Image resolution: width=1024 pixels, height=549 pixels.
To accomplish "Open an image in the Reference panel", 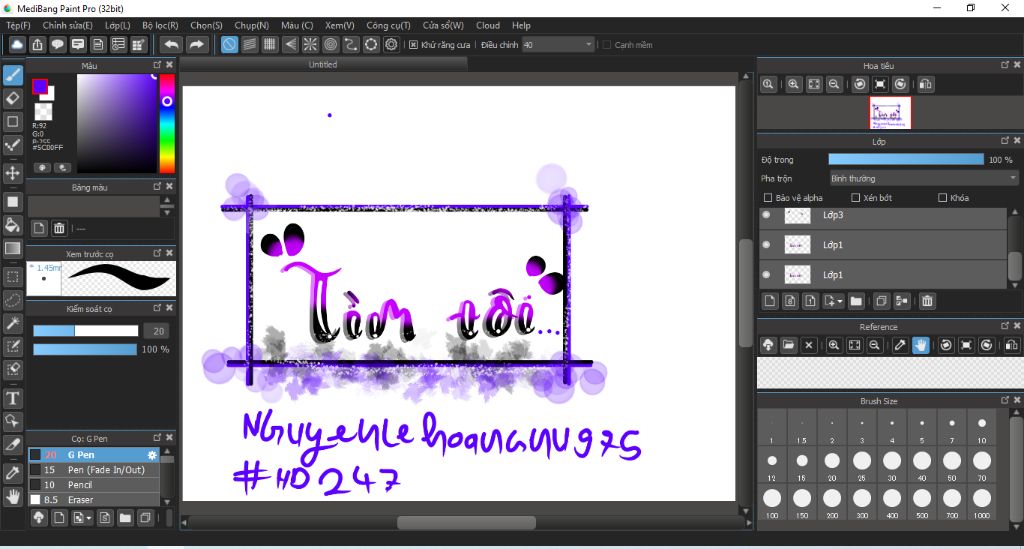I will coord(788,345).
